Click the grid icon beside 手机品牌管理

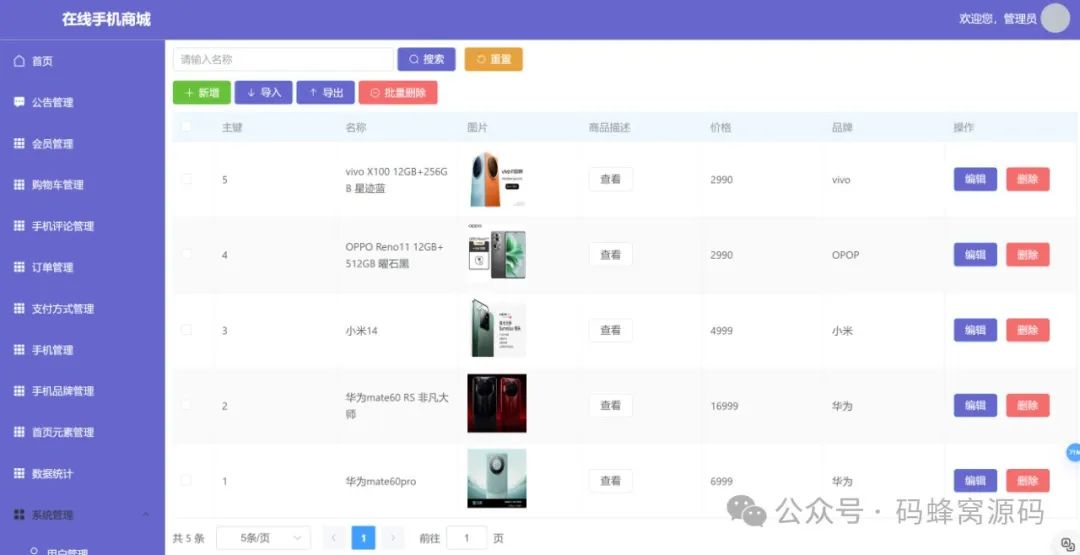[x=19, y=390]
